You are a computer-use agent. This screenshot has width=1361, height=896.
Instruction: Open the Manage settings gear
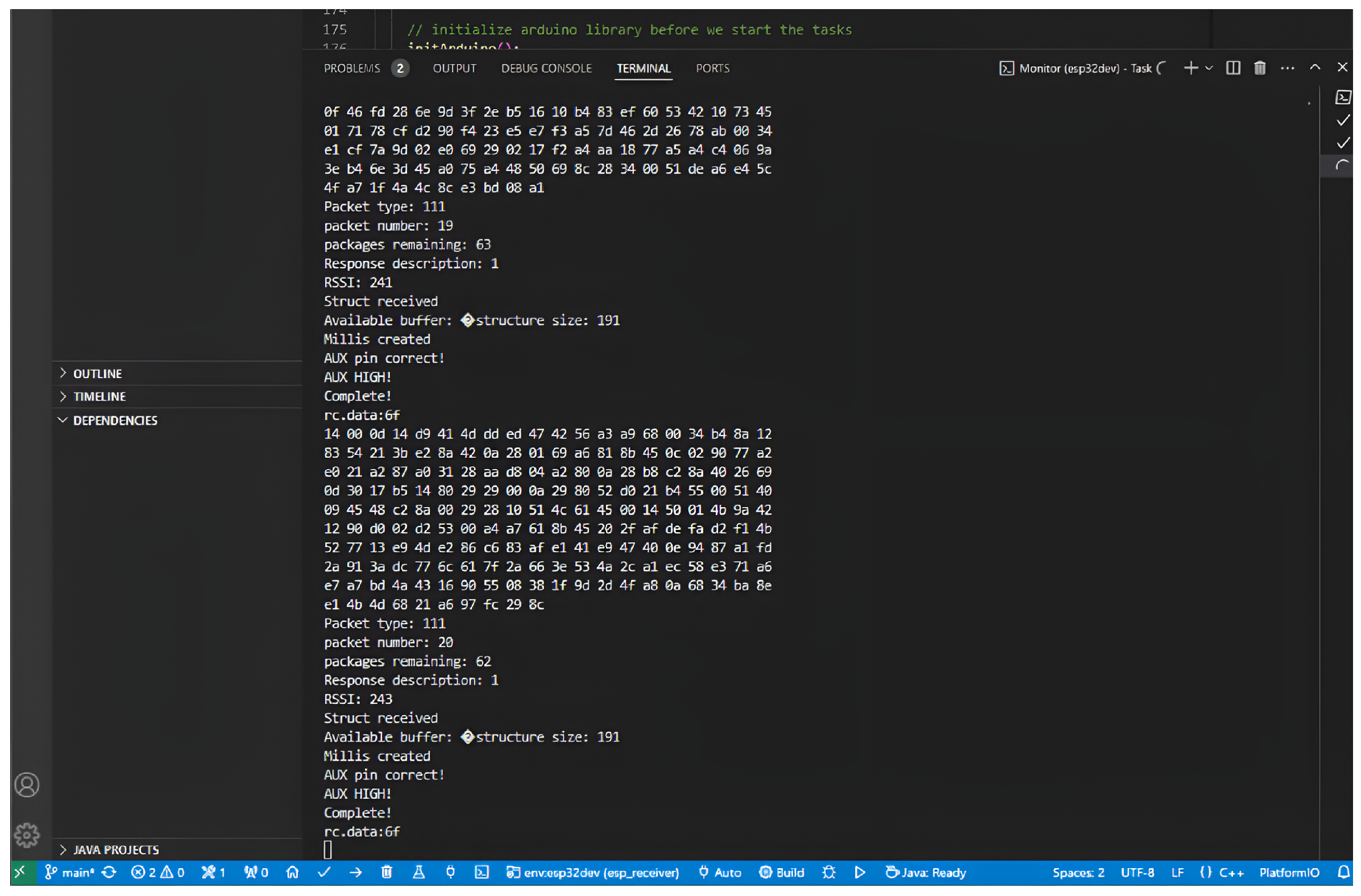point(27,835)
